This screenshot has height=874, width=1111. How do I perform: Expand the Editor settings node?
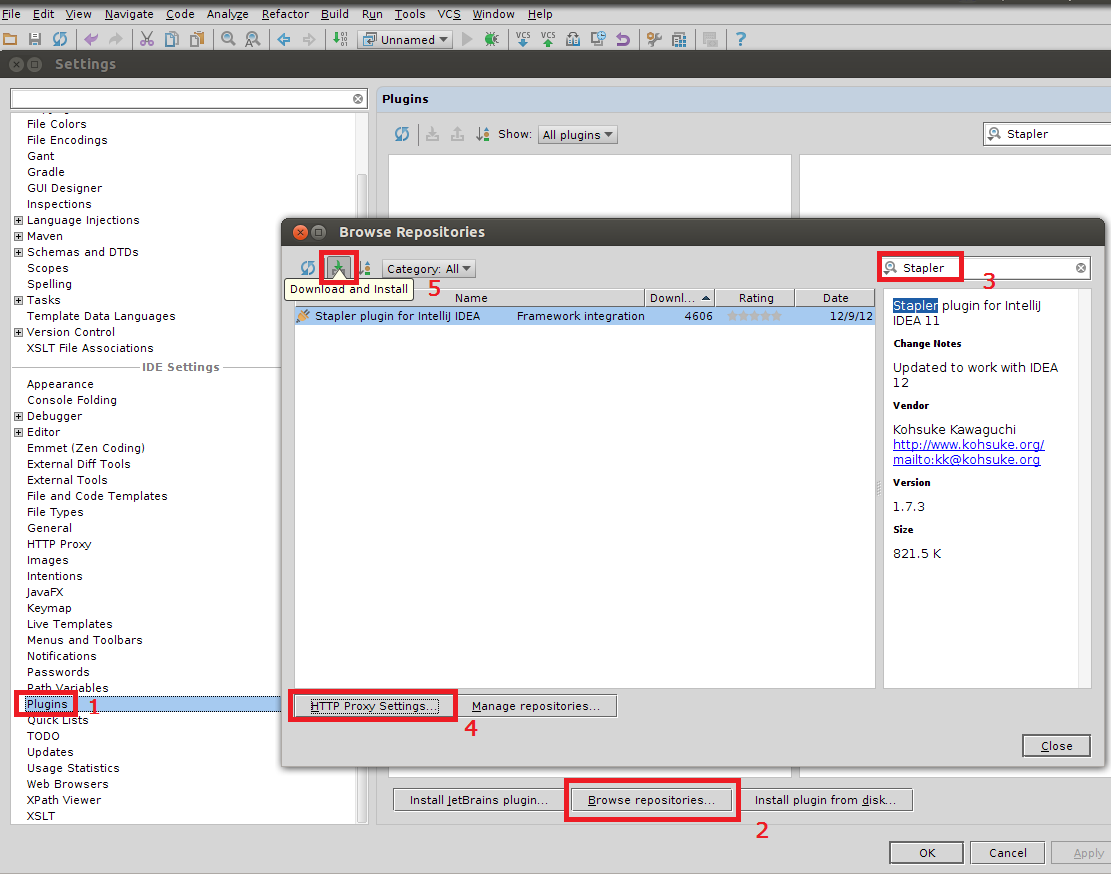(x=18, y=432)
